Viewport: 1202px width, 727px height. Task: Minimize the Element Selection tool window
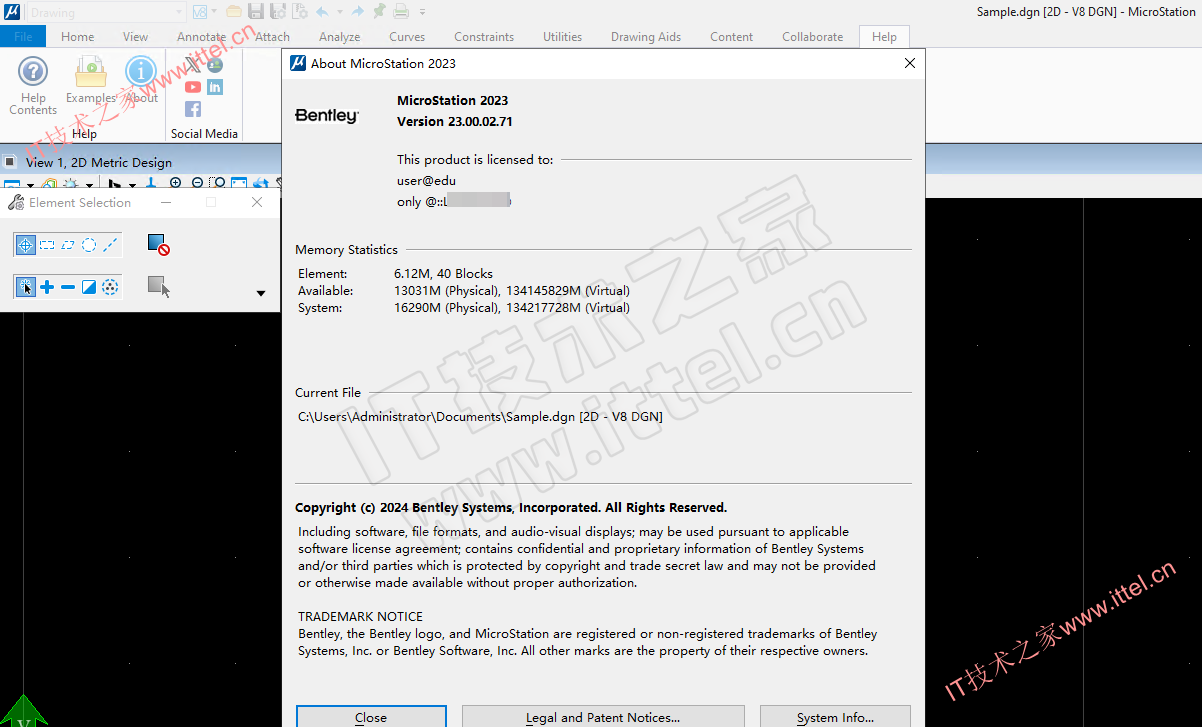pyautogui.click(x=166, y=202)
